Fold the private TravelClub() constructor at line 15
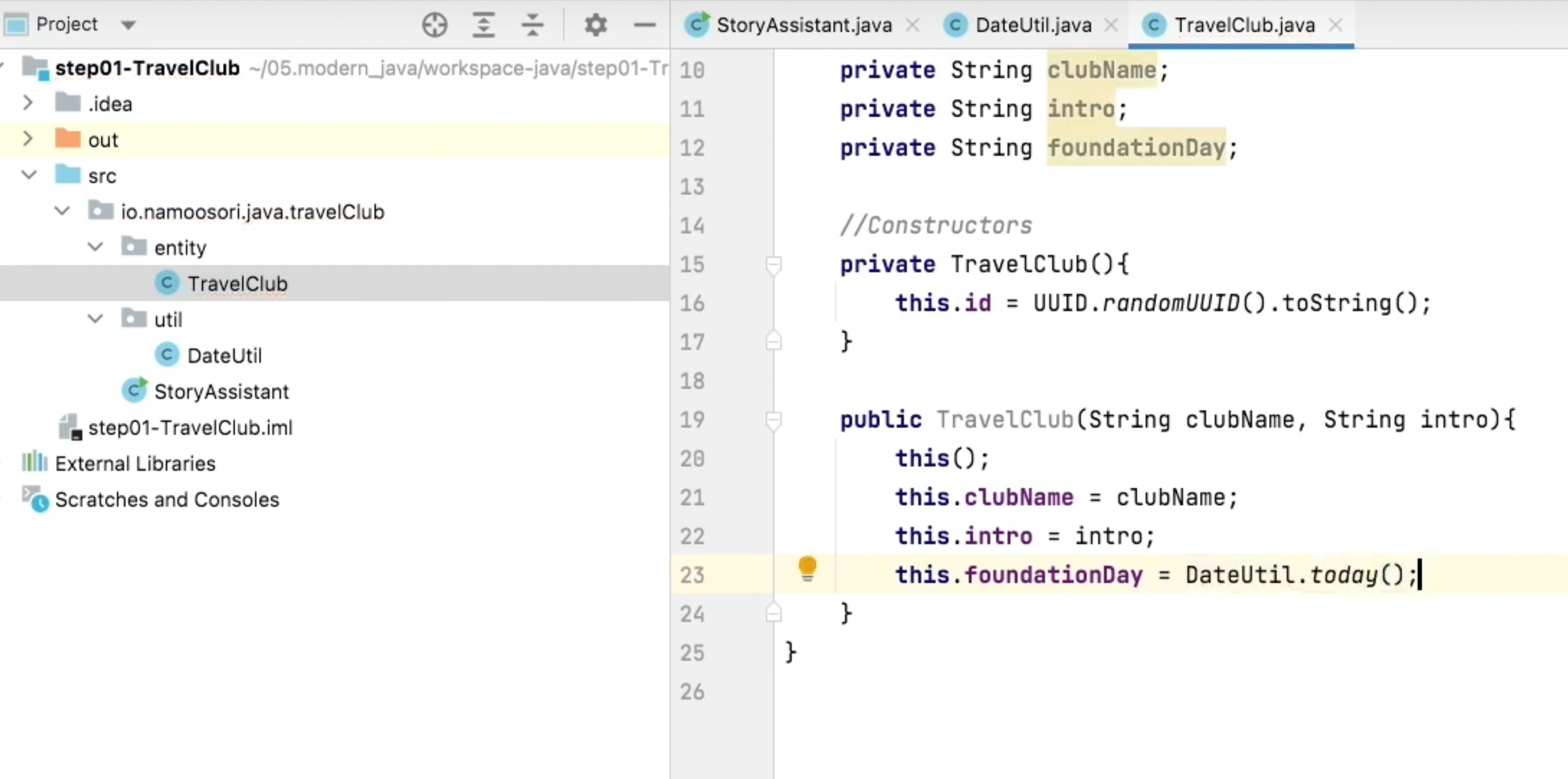This screenshot has height=779, width=1568. click(773, 265)
